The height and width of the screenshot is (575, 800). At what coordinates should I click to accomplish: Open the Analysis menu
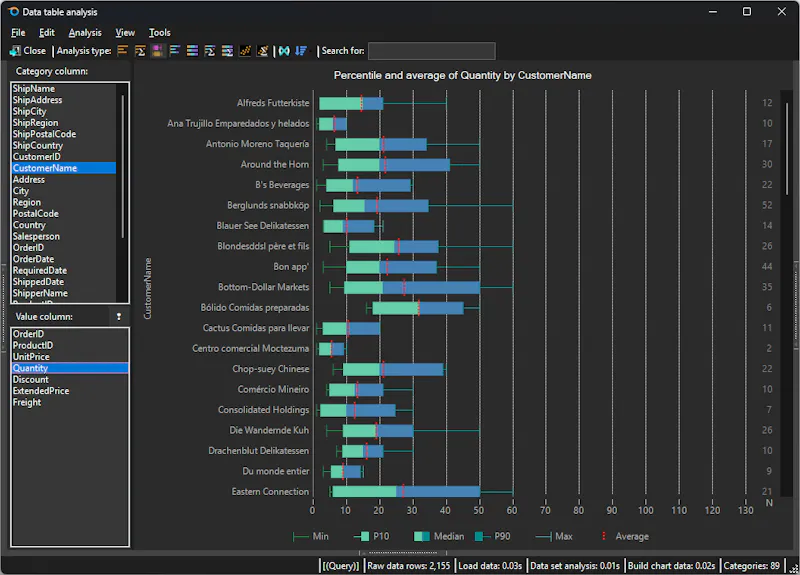tap(85, 32)
